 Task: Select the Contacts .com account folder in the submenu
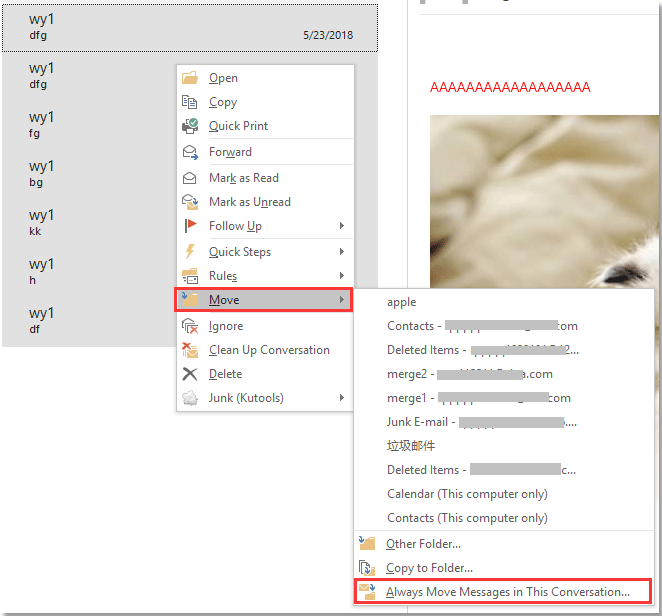click(504, 326)
